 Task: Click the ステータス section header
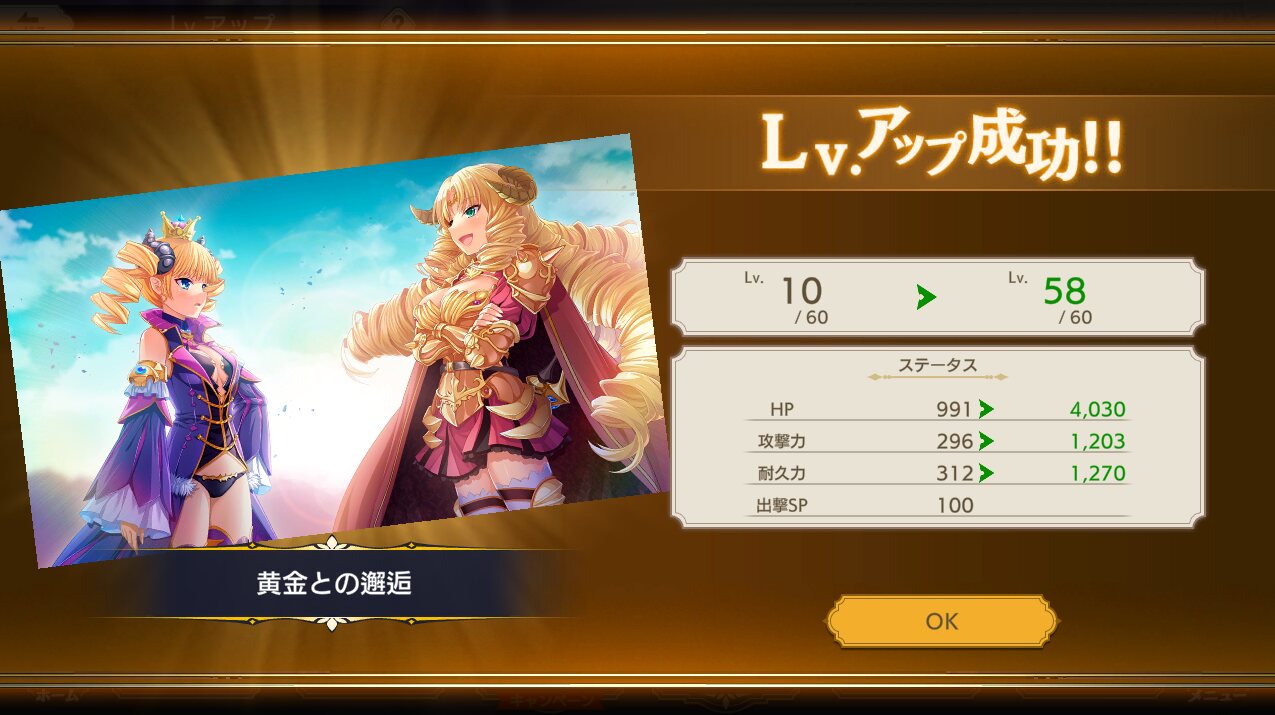pos(937,366)
